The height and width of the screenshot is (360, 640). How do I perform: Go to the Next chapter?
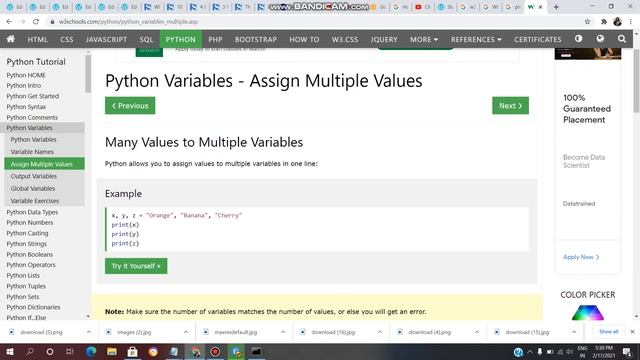pyautogui.click(x=510, y=106)
